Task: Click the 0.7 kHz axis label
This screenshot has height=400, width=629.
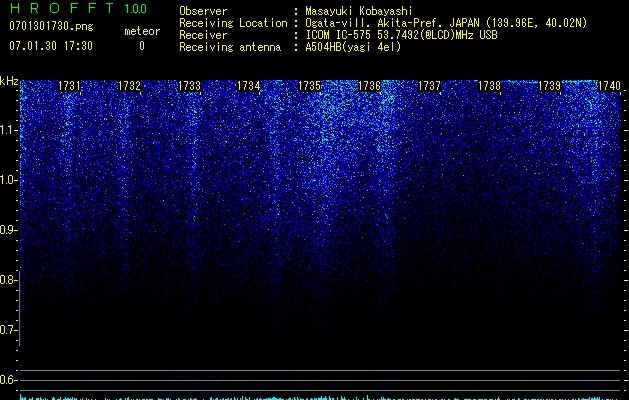Action: tap(7, 330)
